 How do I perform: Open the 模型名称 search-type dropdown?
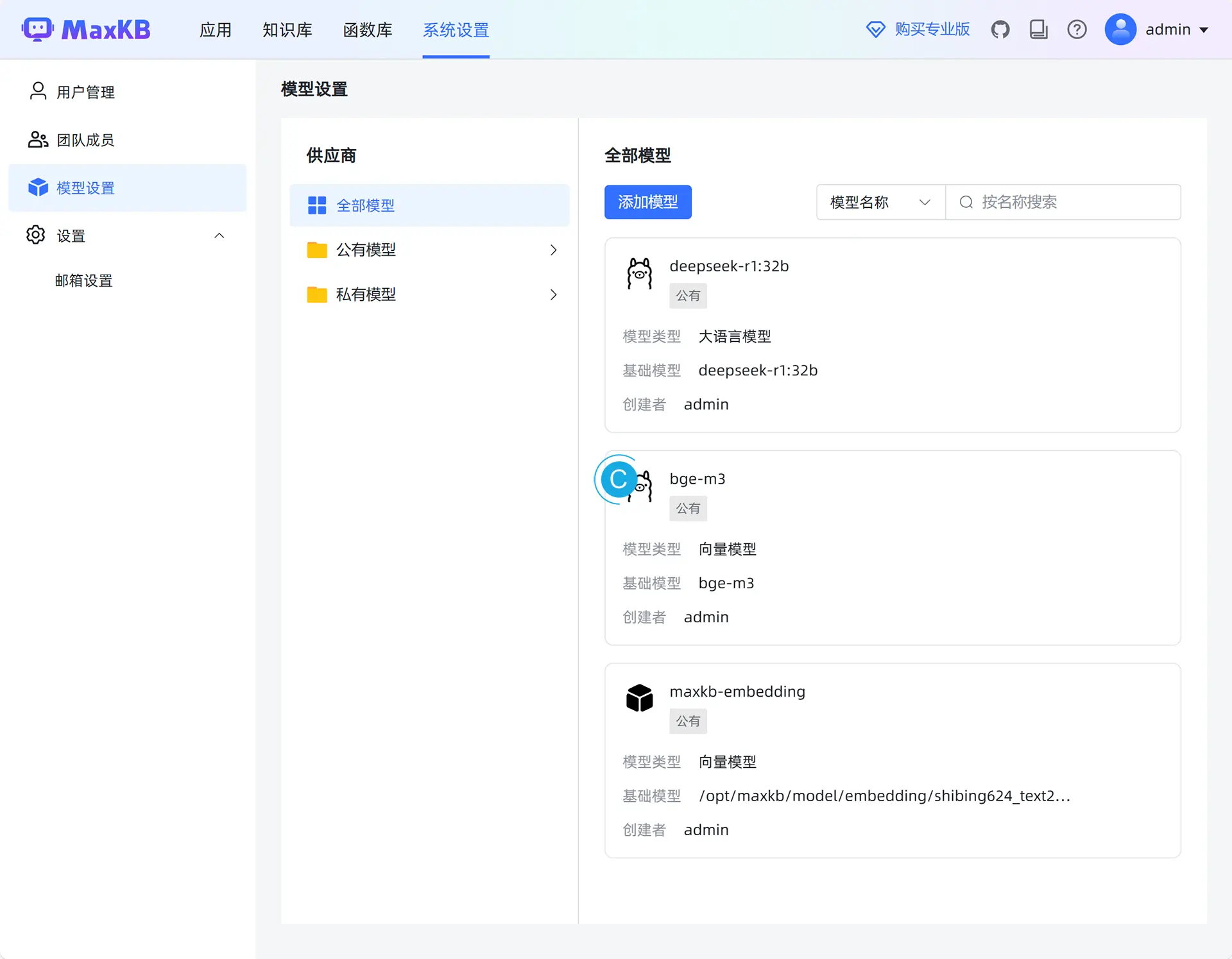[880, 202]
